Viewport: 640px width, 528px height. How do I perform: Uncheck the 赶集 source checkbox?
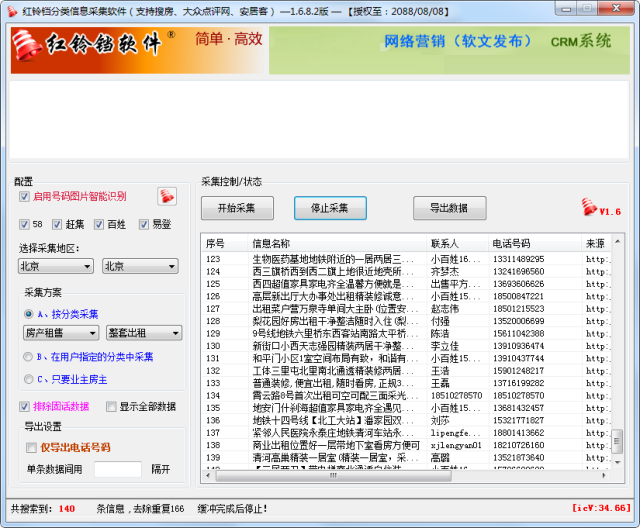point(57,224)
